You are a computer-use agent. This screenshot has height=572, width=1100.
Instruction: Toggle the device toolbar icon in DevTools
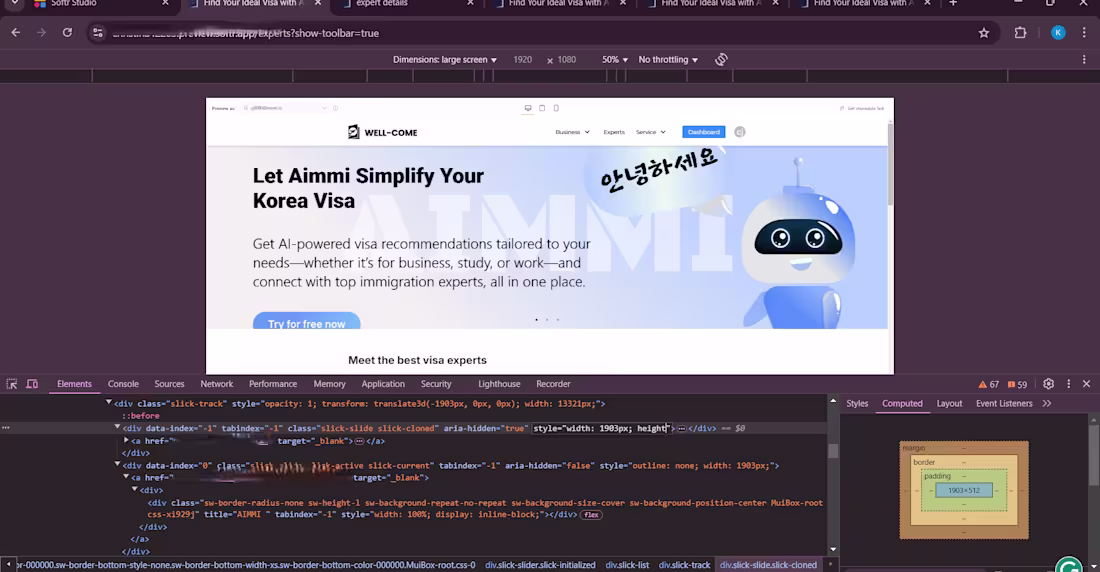32,384
